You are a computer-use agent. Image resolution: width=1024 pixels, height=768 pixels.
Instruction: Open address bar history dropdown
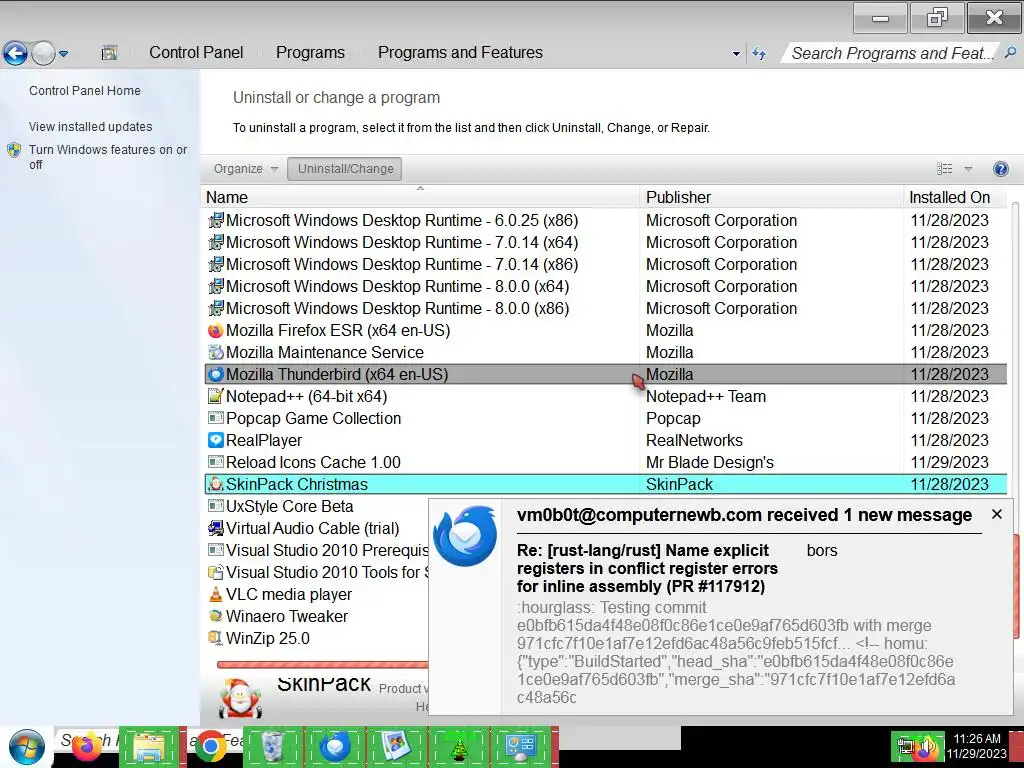pos(736,54)
